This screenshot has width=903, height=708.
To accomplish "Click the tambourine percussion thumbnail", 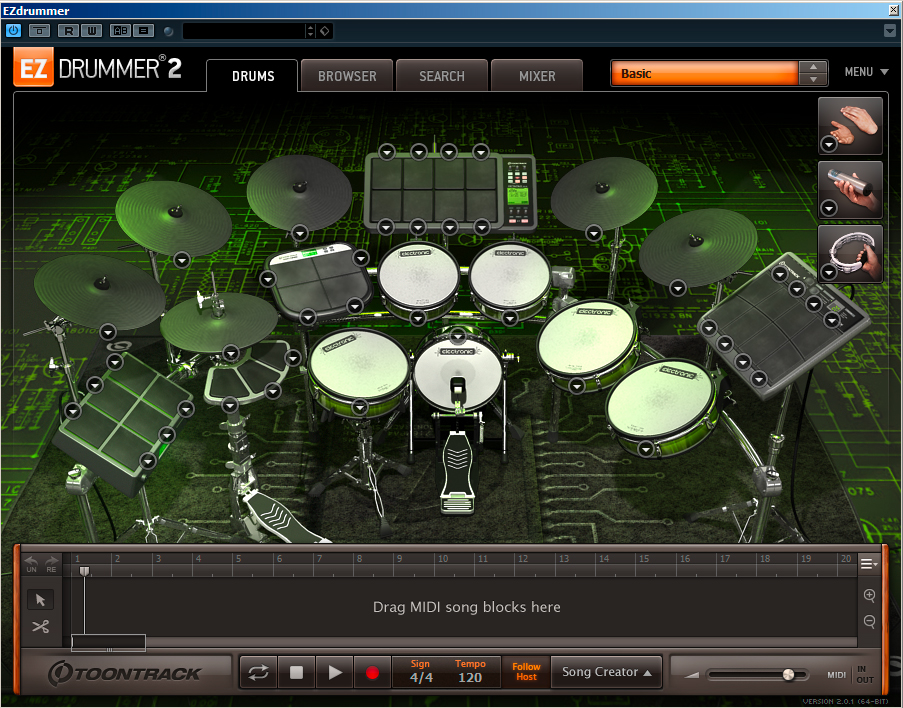I will point(851,253).
